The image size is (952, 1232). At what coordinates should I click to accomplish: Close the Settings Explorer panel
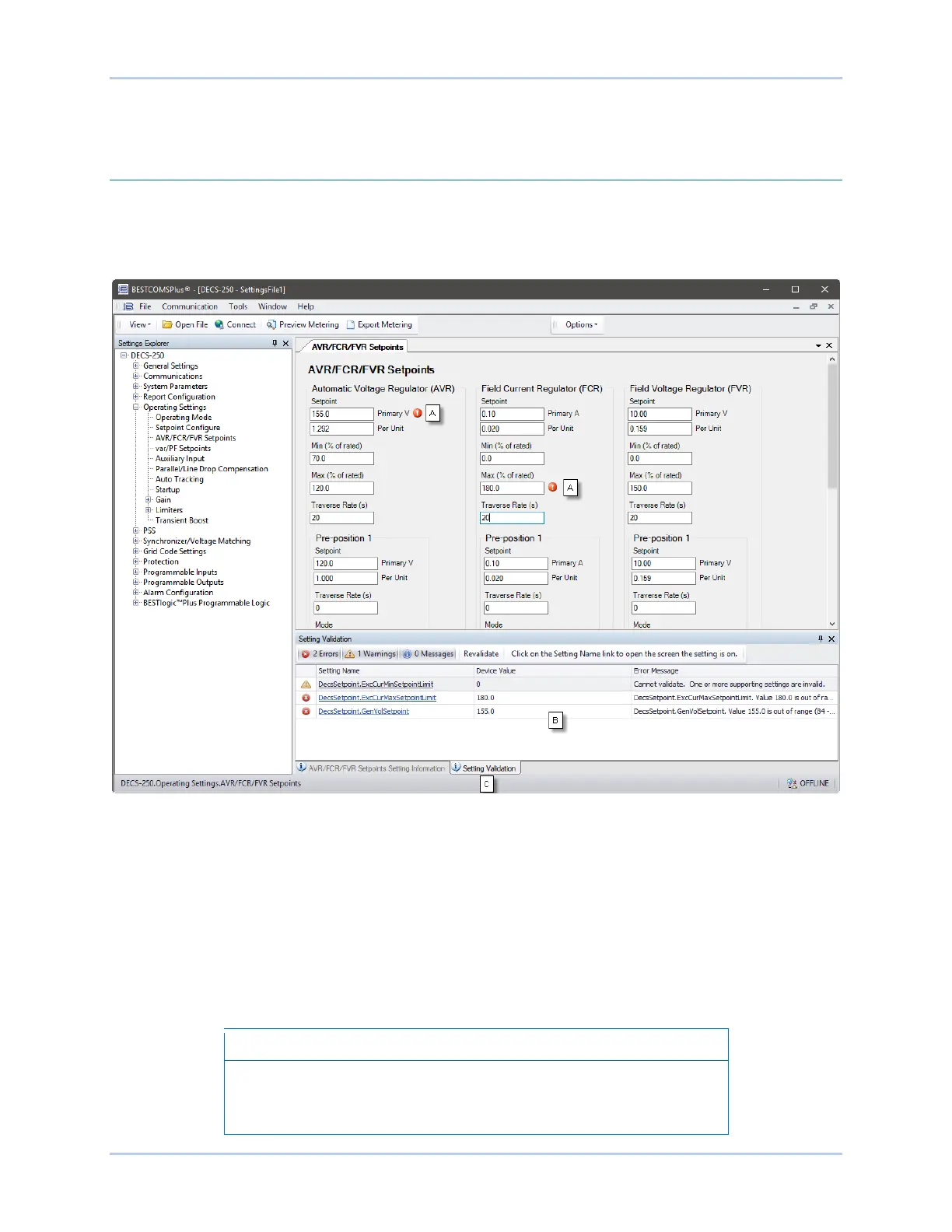pos(285,343)
